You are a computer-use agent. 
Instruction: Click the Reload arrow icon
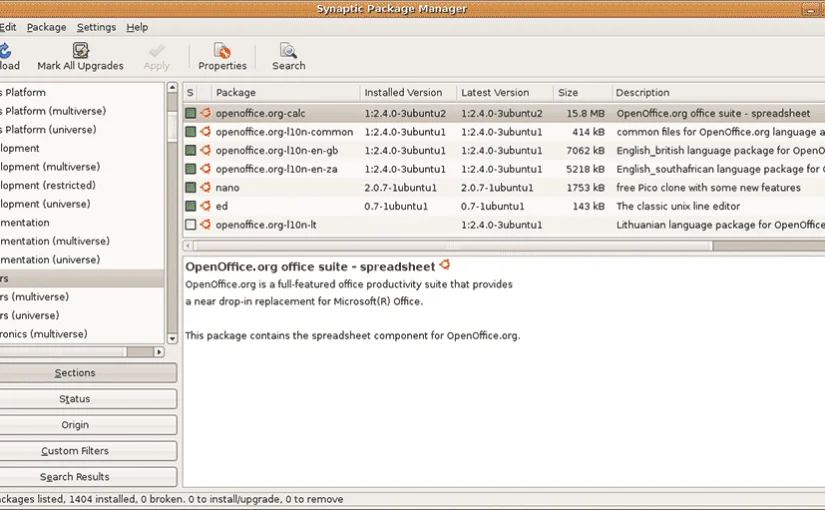pyautogui.click(x=5, y=51)
